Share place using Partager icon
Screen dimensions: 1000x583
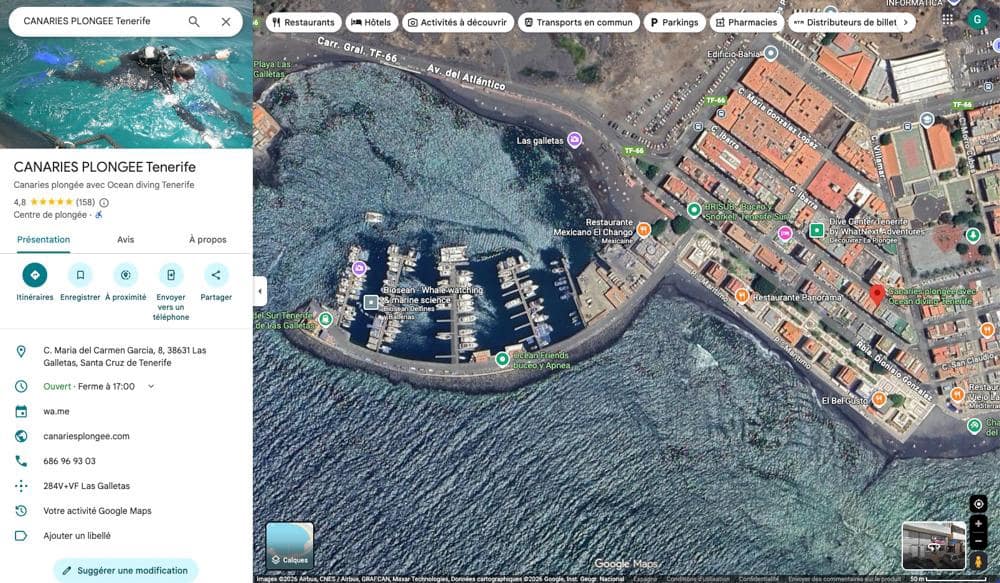(216, 275)
